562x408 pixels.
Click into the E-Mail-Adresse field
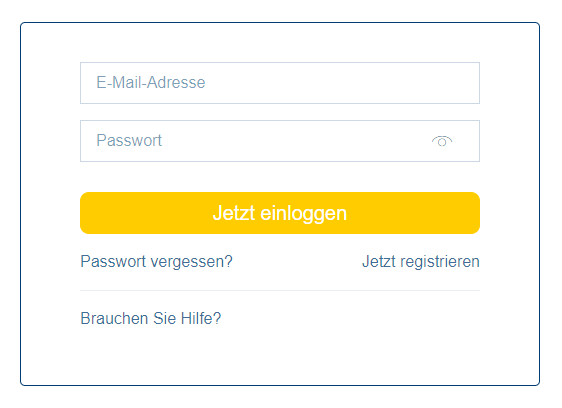tap(280, 83)
